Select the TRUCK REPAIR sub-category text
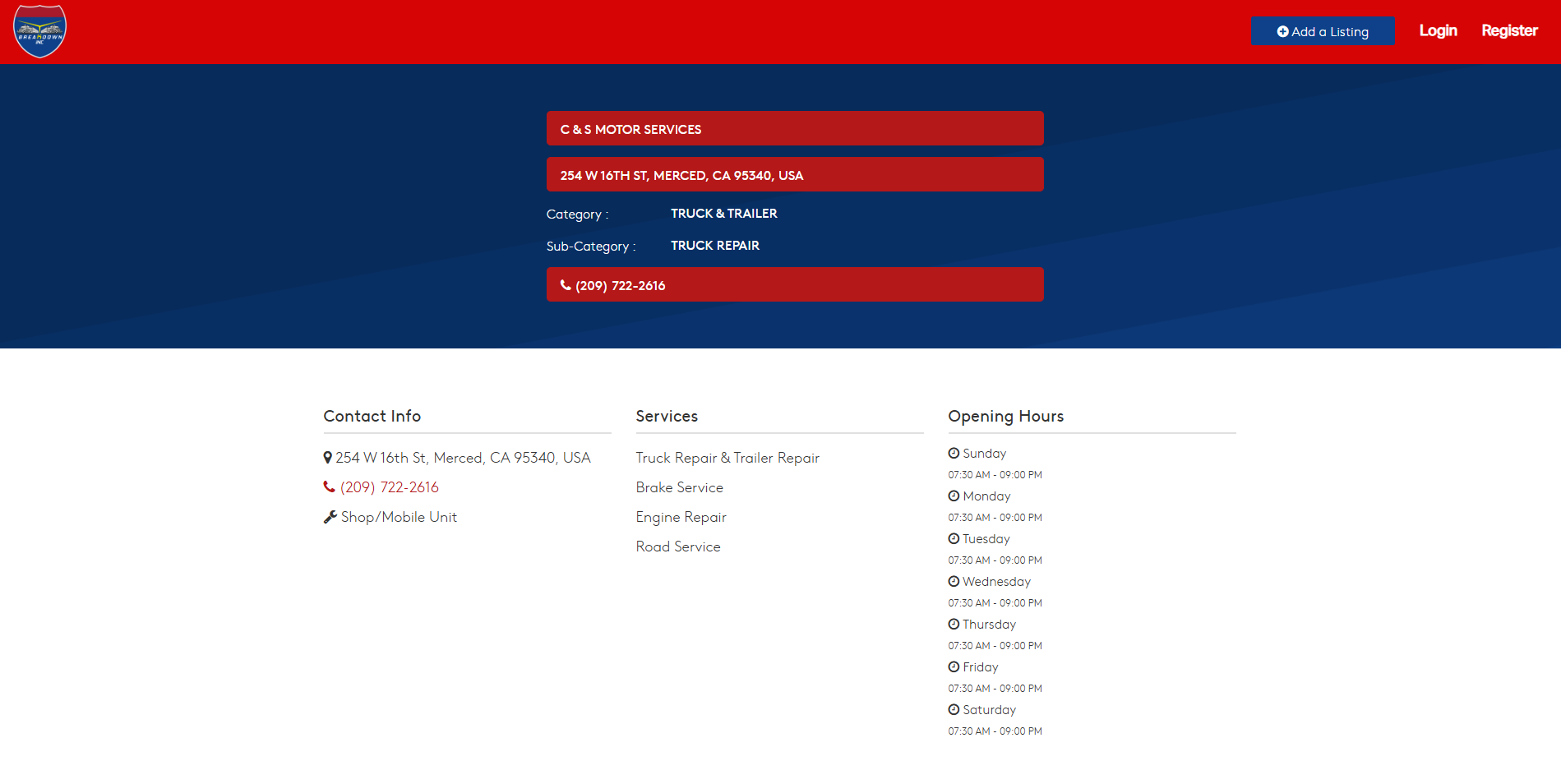 click(714, 246)
